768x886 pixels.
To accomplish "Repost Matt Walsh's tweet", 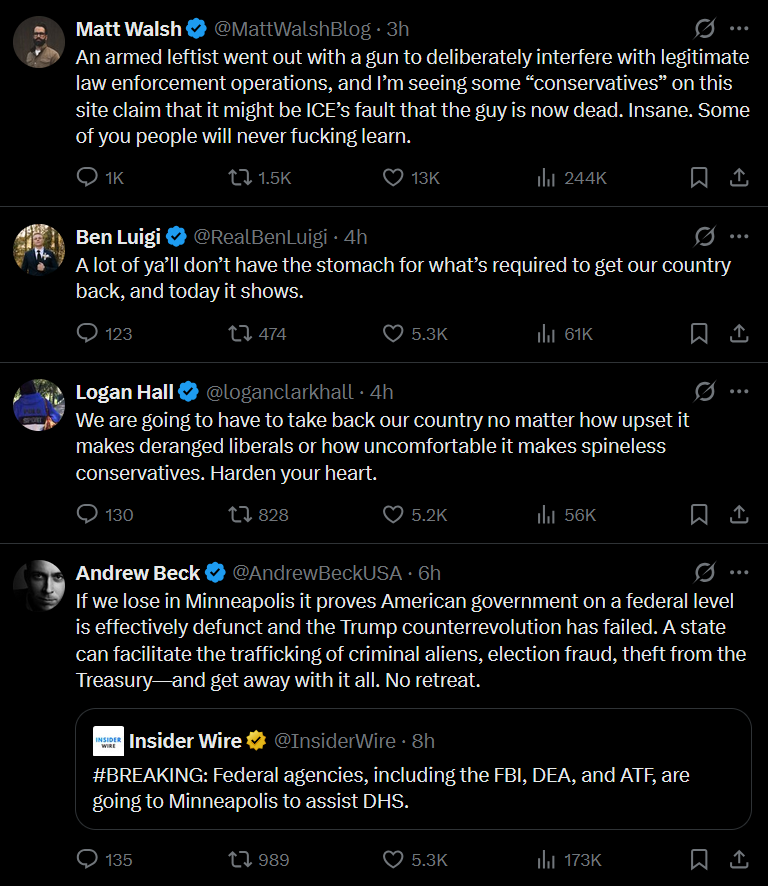I will [x=241, y=178].
